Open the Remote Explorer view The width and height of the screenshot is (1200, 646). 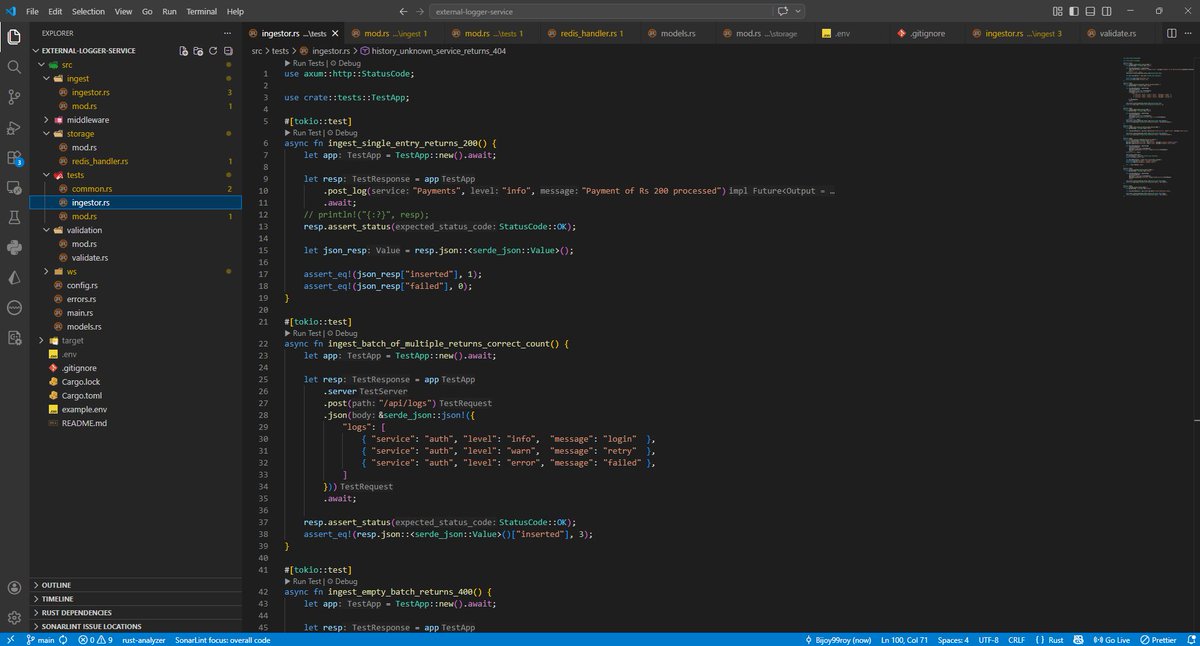[14, 187]
